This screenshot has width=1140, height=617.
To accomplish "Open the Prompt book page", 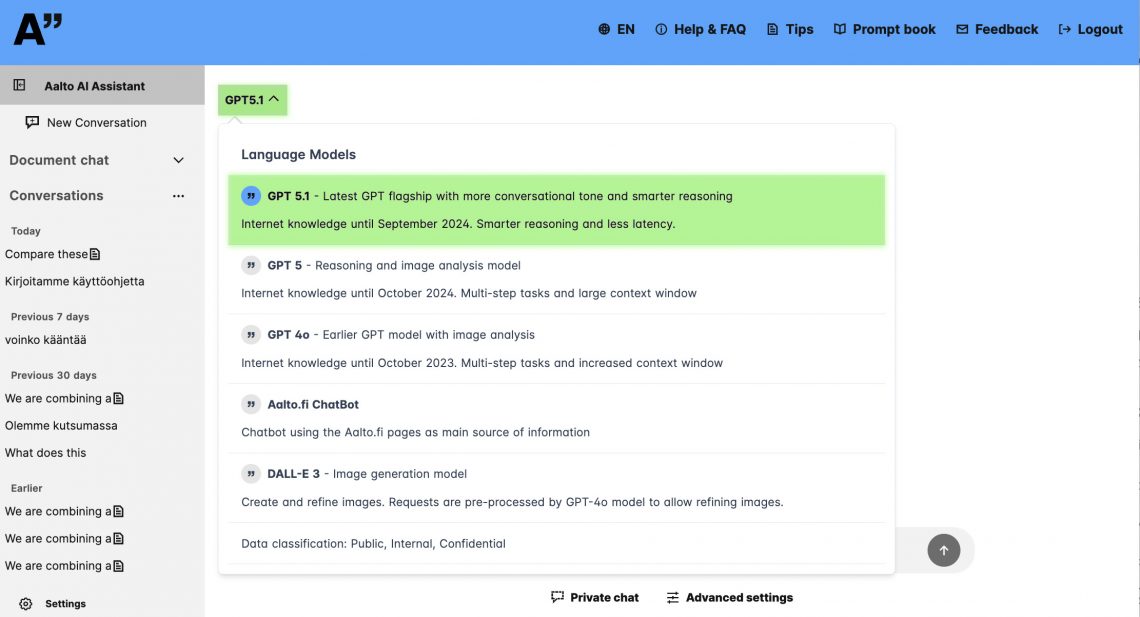I will click(884, 29).
